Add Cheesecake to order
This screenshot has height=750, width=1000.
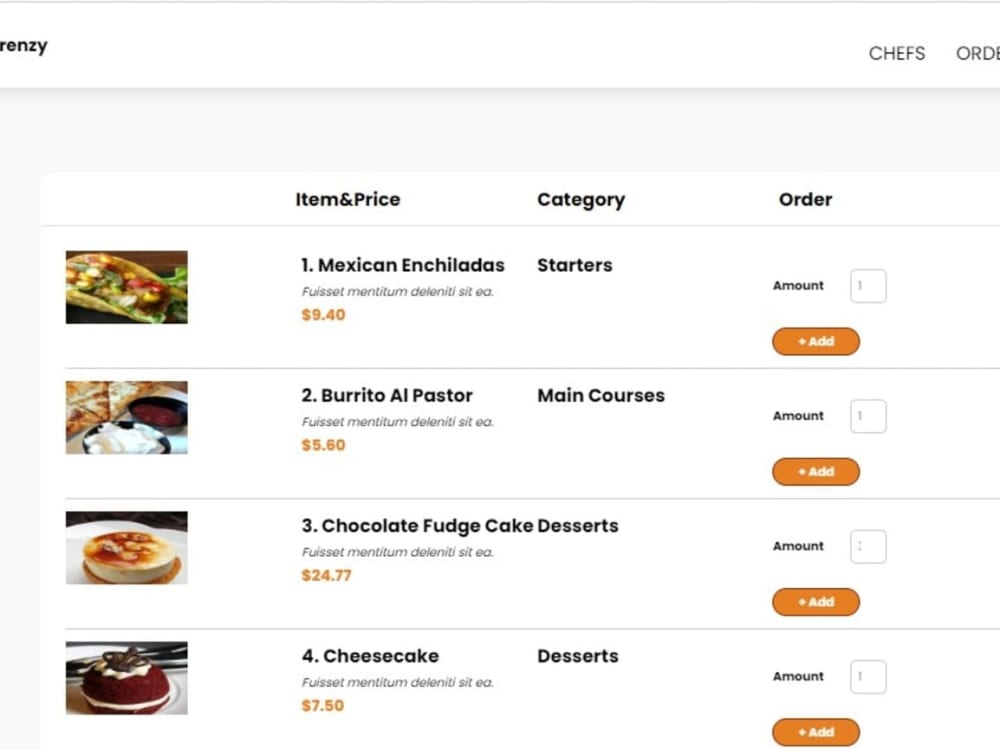(816, 732)
